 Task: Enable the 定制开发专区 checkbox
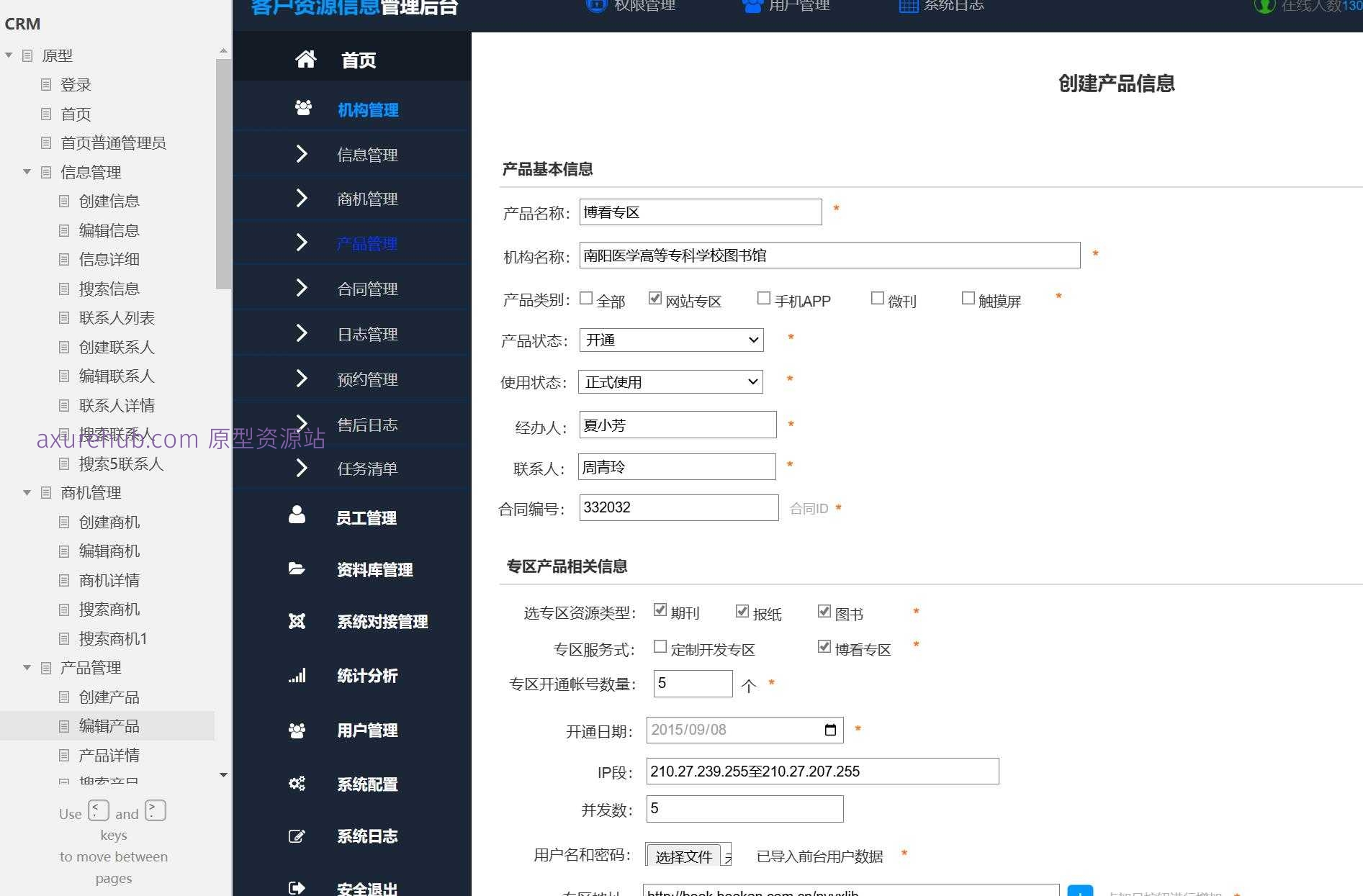tap(659, 646)
